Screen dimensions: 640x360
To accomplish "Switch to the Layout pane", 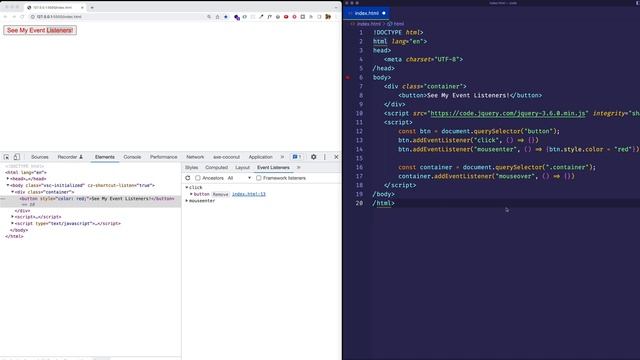I will (x=242, y=167).
